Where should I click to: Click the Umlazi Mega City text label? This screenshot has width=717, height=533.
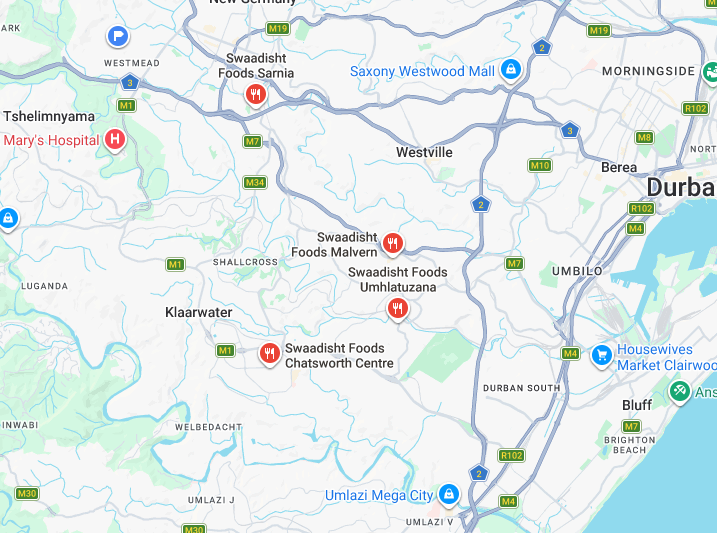coord(379,496)
